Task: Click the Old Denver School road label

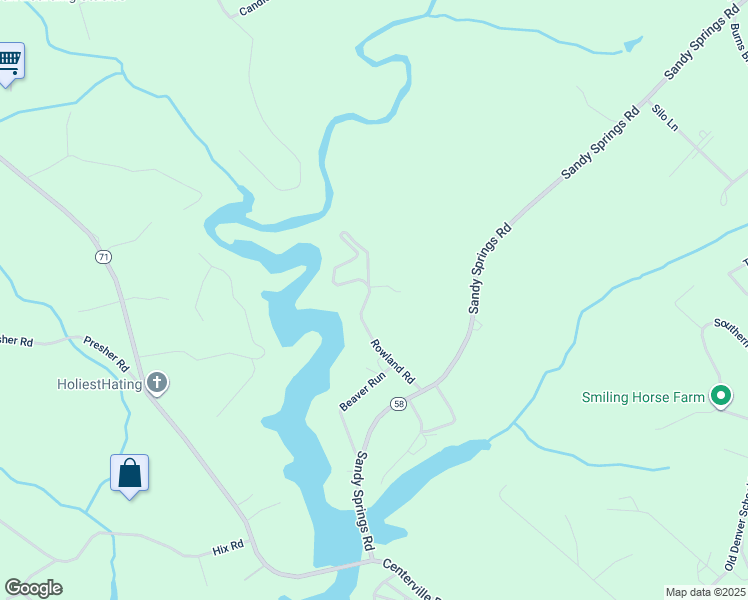Action: tap(736, 529)
